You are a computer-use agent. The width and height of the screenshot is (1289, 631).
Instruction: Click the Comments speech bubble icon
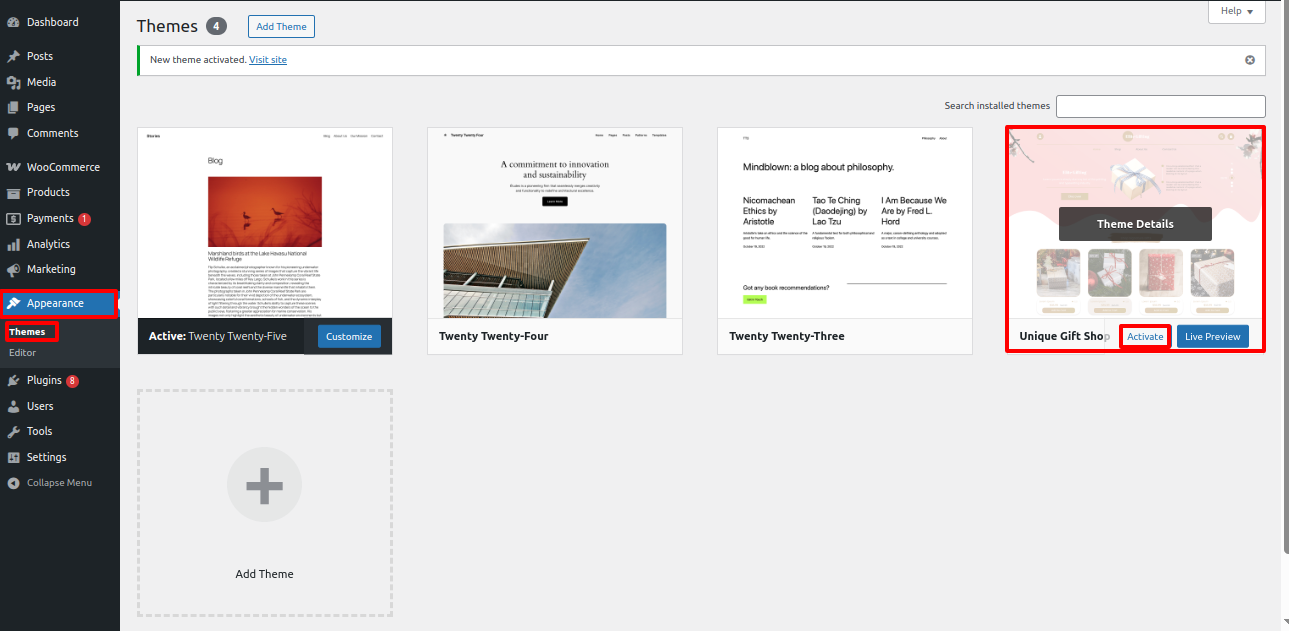(x=13, y=133)
